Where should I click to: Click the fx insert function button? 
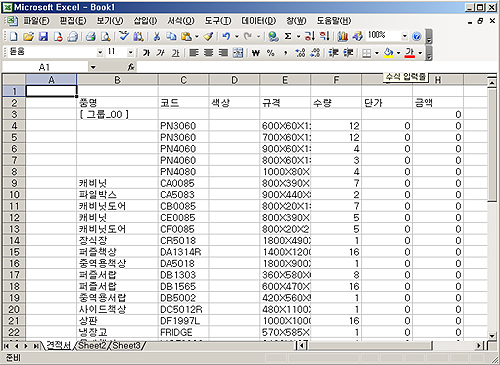pos(131,67)
